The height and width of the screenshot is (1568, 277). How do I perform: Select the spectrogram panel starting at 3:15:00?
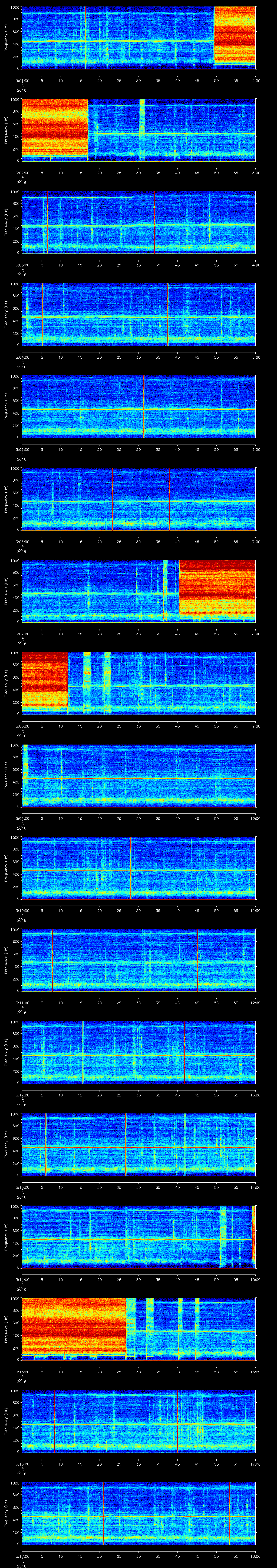[139, 1329]
